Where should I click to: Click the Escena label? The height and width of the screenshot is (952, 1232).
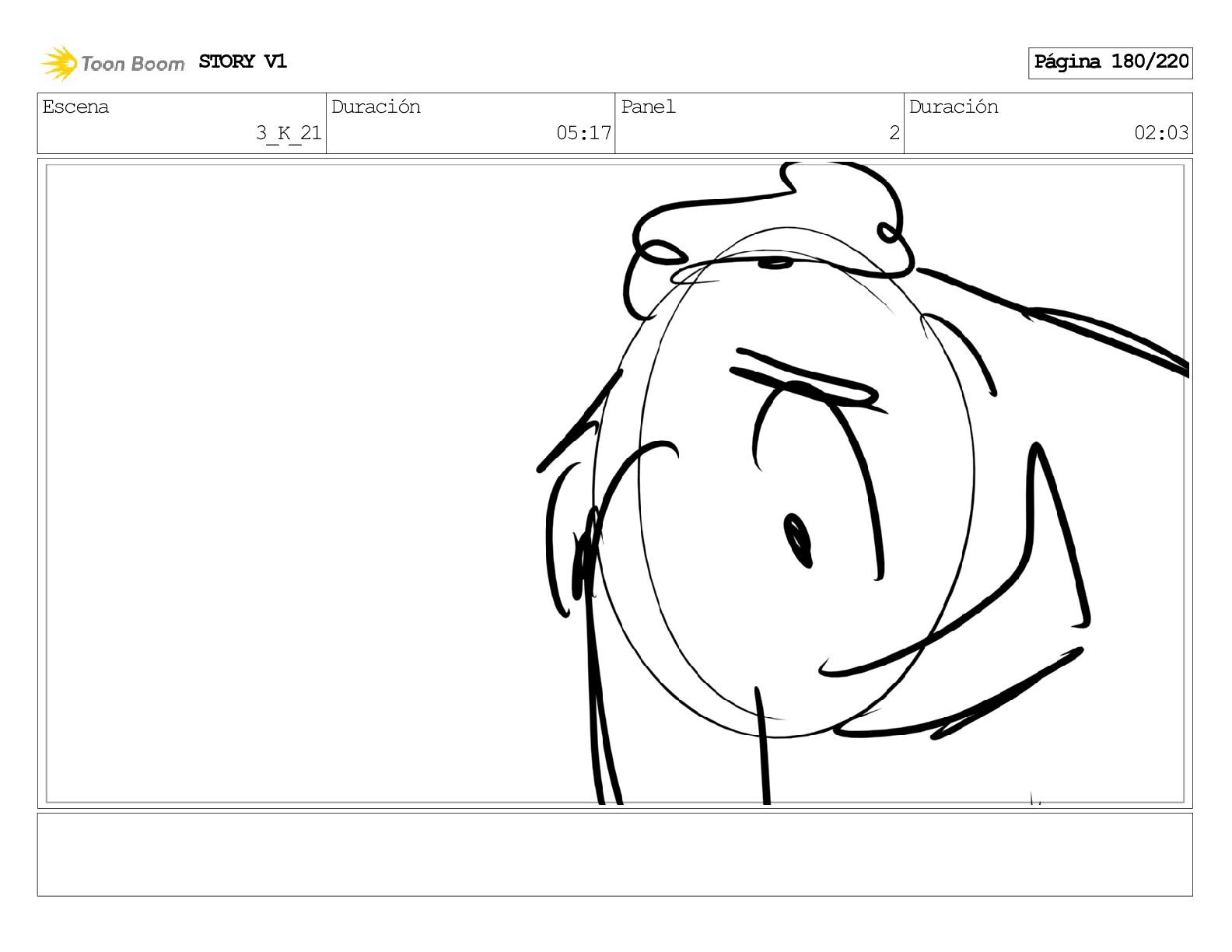[75, 107]
